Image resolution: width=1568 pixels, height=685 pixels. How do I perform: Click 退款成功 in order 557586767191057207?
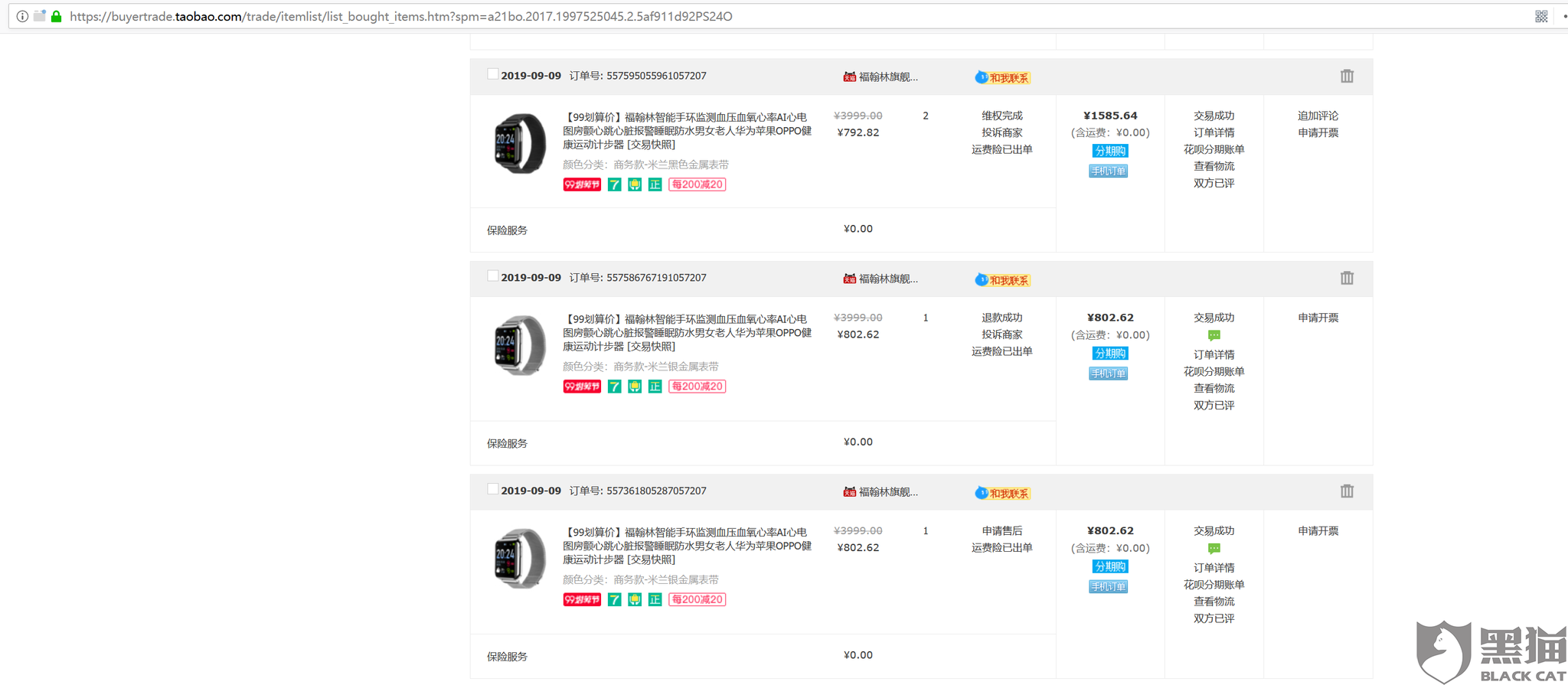1002,318
